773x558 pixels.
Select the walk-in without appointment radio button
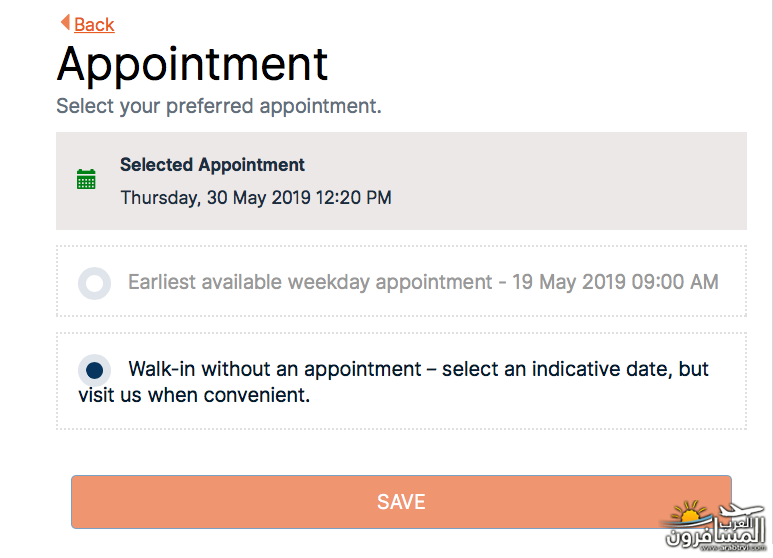(x=94, y=370)
